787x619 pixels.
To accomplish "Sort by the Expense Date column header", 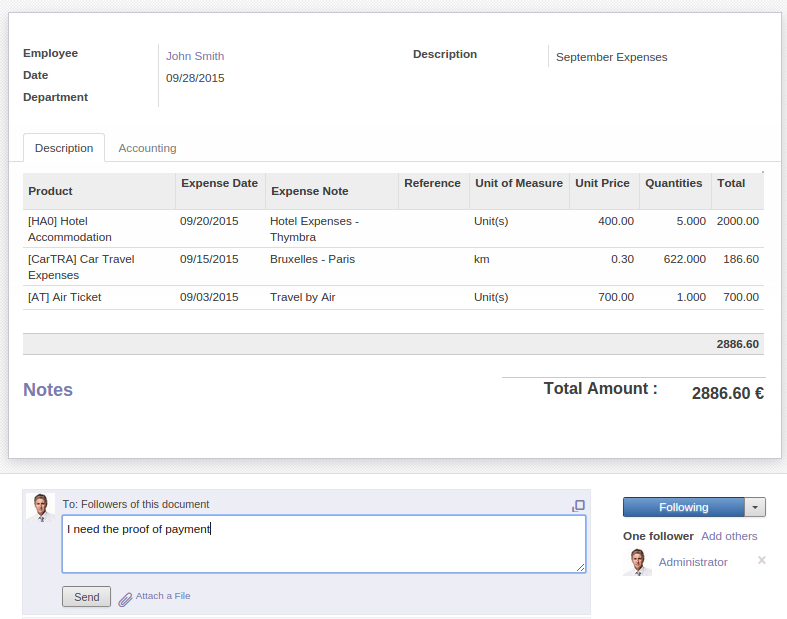I will [219, 184].
